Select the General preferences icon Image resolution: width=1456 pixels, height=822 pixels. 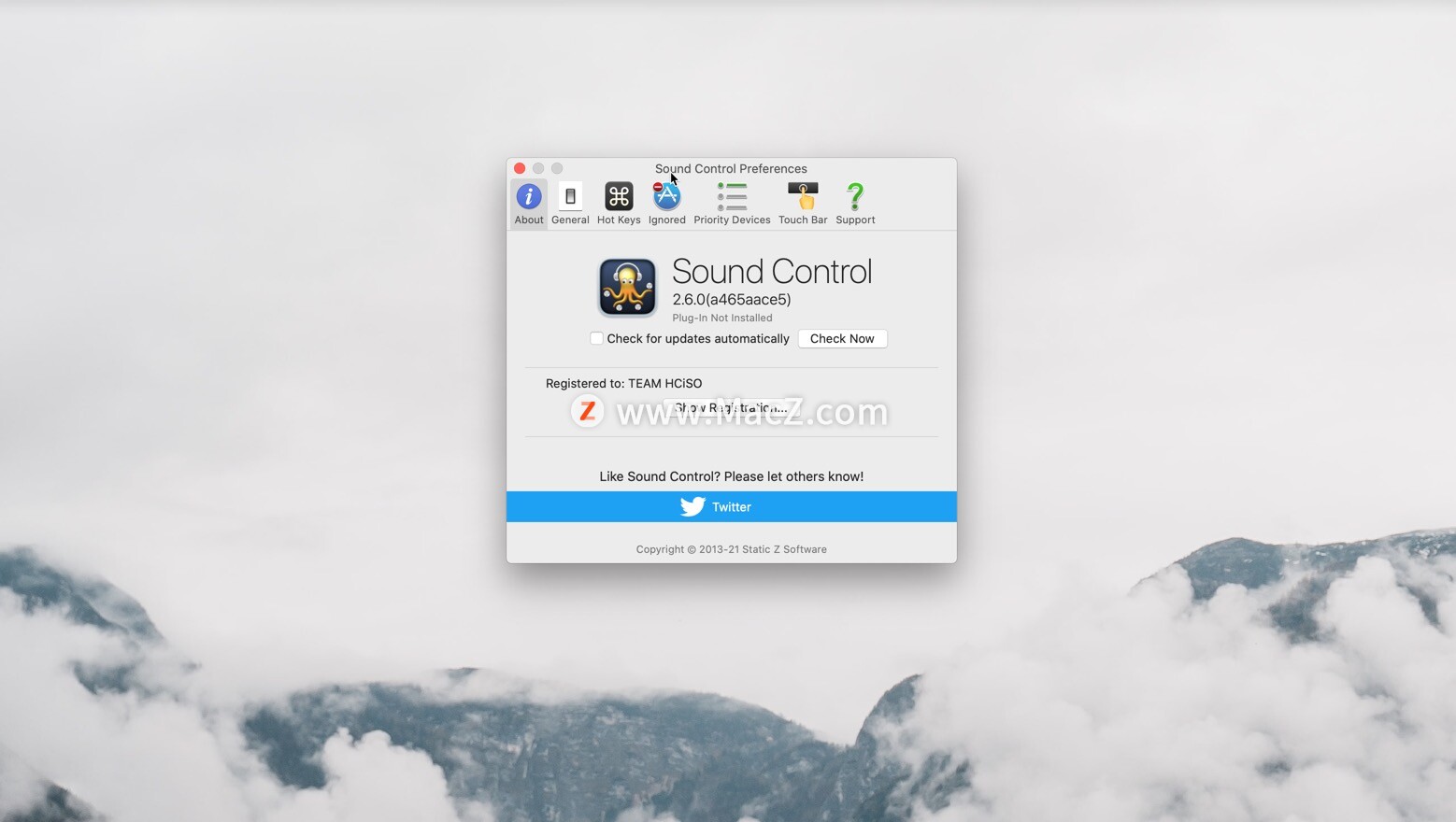pos(570,196)
